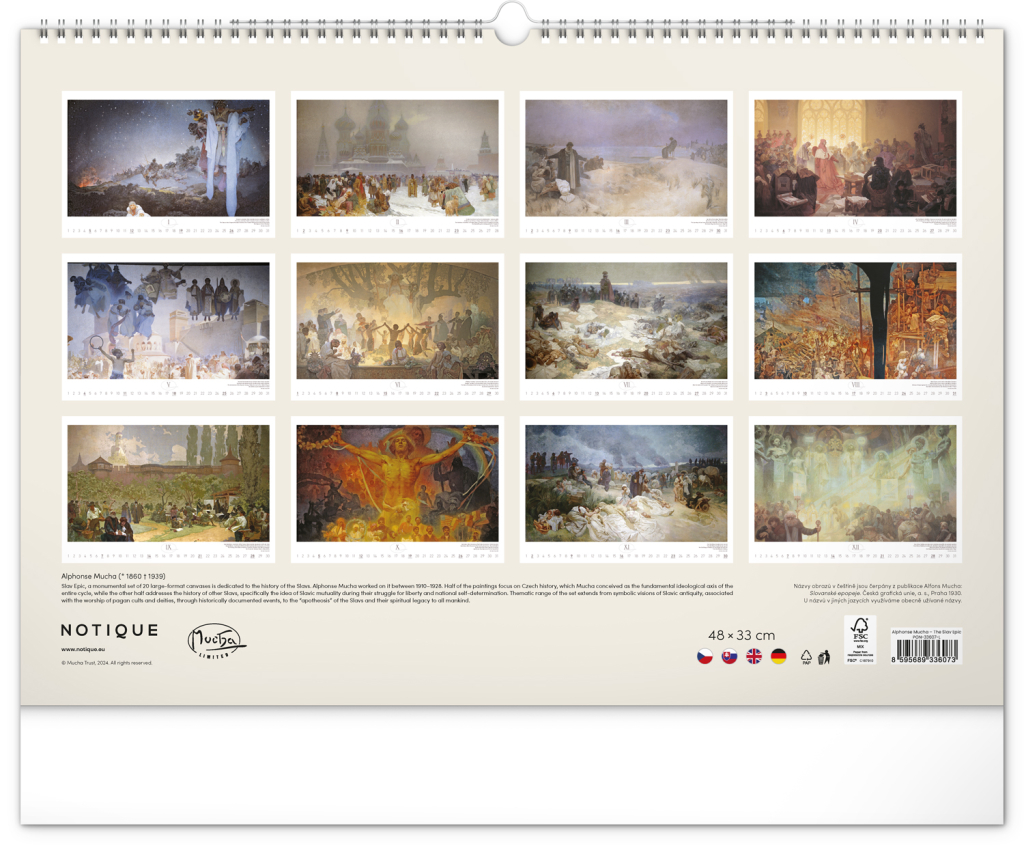The height and width of the screenshot is (845, 1024).
Task: Click the Alphonse Mucha heading text
Action: [x=111, y=577]
